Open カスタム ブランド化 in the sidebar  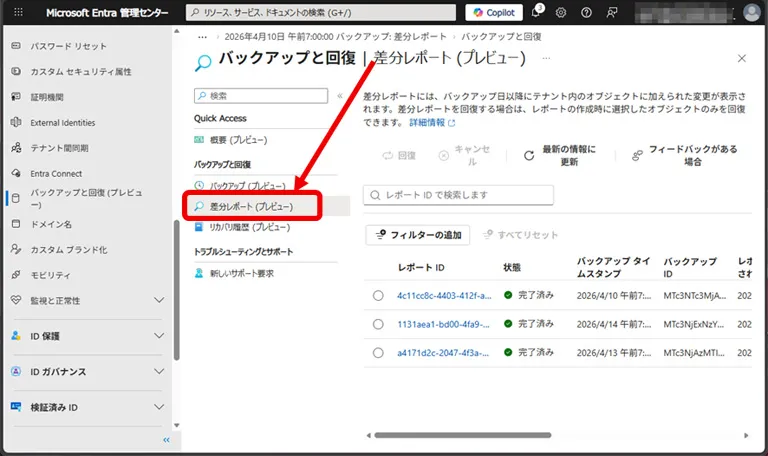(x=69, y=250)
